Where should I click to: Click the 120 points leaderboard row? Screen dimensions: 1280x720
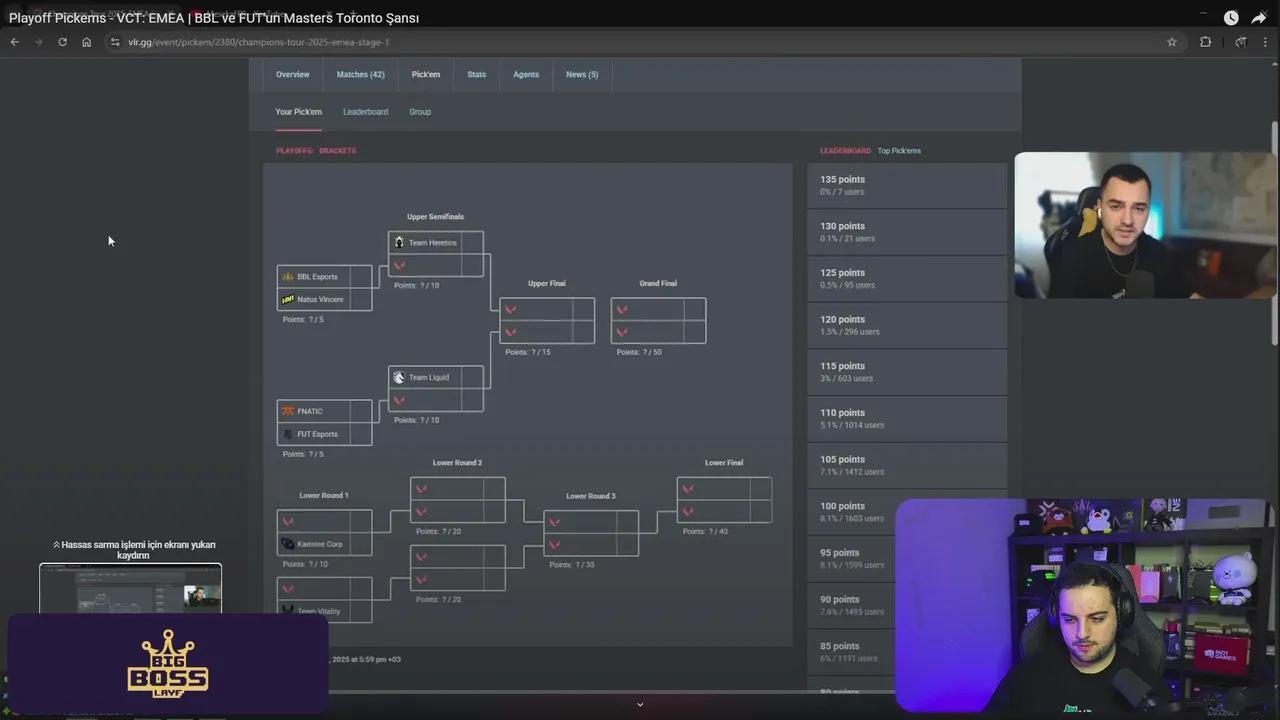pyautogui.click(x=907, y=325)
